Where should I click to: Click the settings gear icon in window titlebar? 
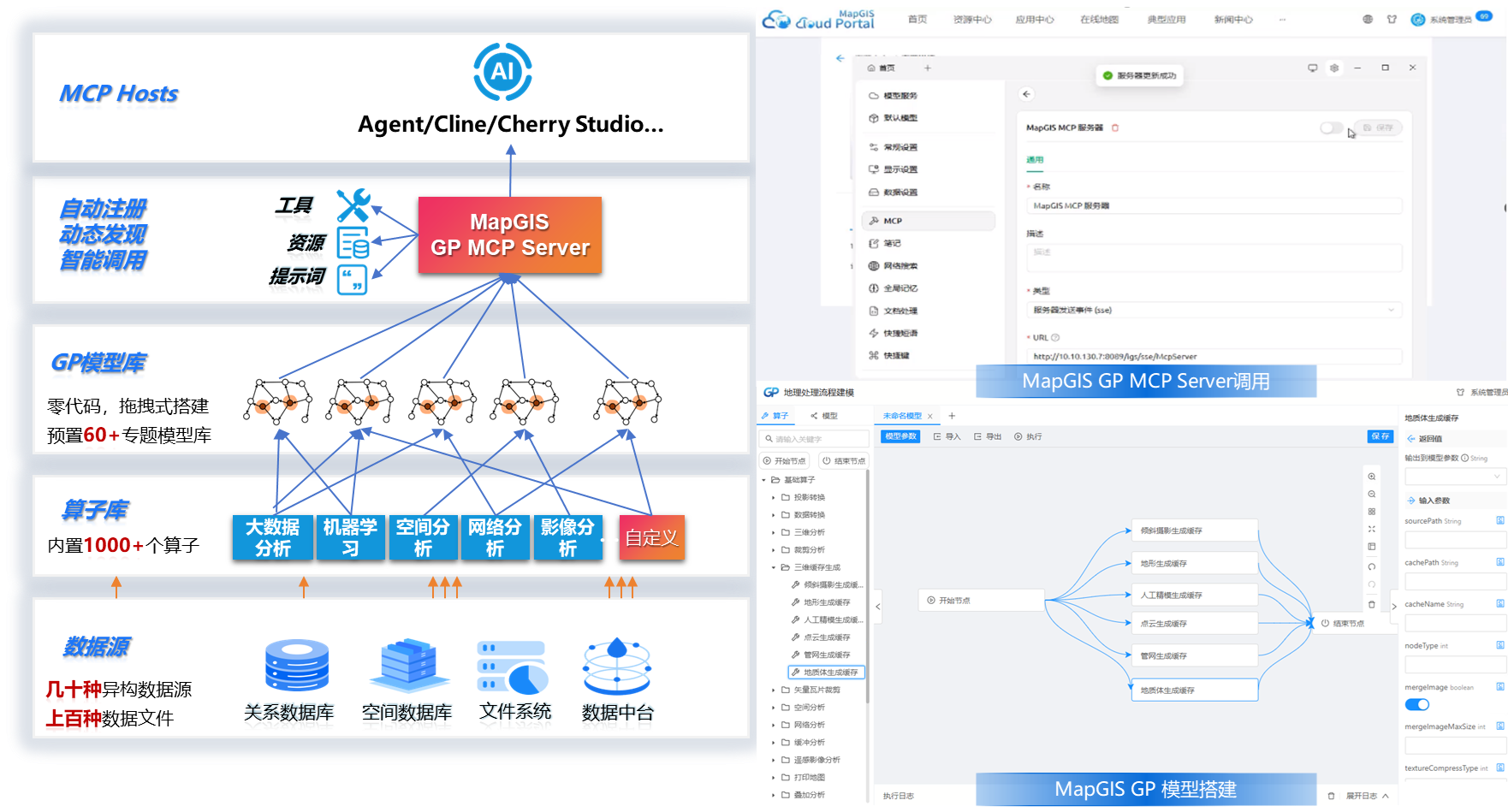[x=1334, y=68]
